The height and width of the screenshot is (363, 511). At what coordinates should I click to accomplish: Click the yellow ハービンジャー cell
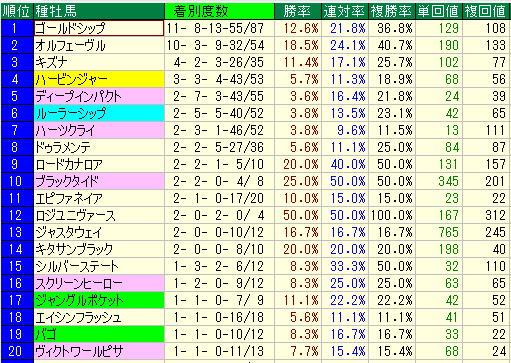[99, 79]
